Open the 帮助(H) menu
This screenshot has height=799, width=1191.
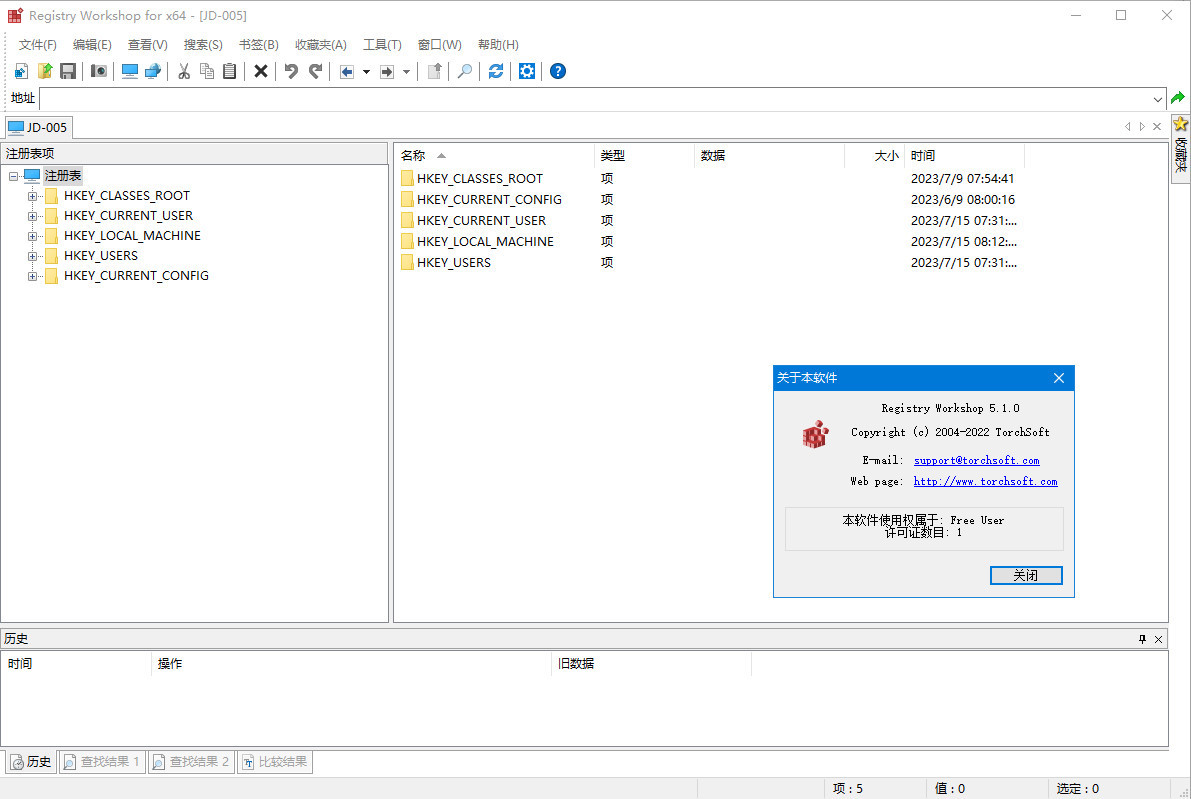pos(498,45)
